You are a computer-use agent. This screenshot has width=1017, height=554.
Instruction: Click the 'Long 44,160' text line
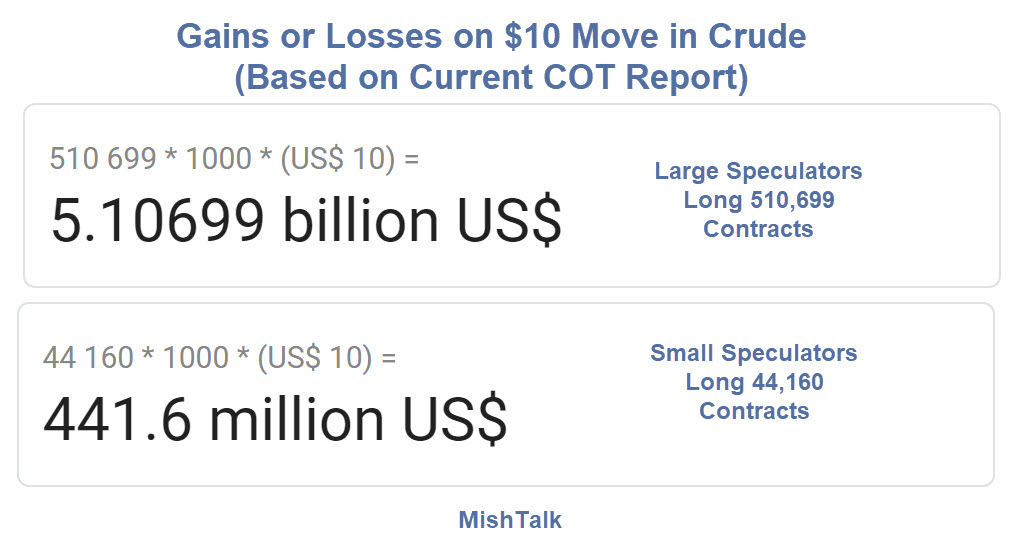pyautogui.click(x=754, y=382)
